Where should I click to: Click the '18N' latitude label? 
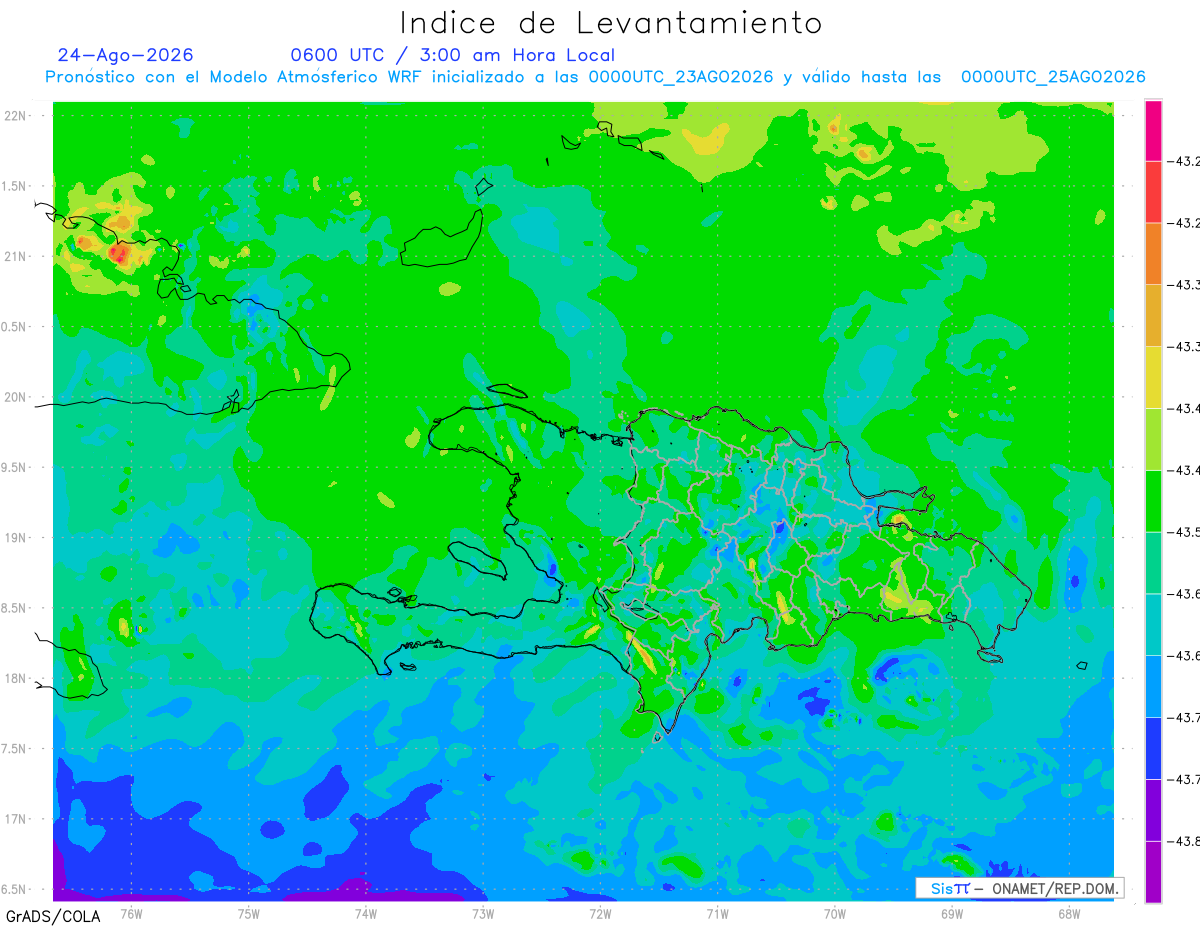(15, 679)
